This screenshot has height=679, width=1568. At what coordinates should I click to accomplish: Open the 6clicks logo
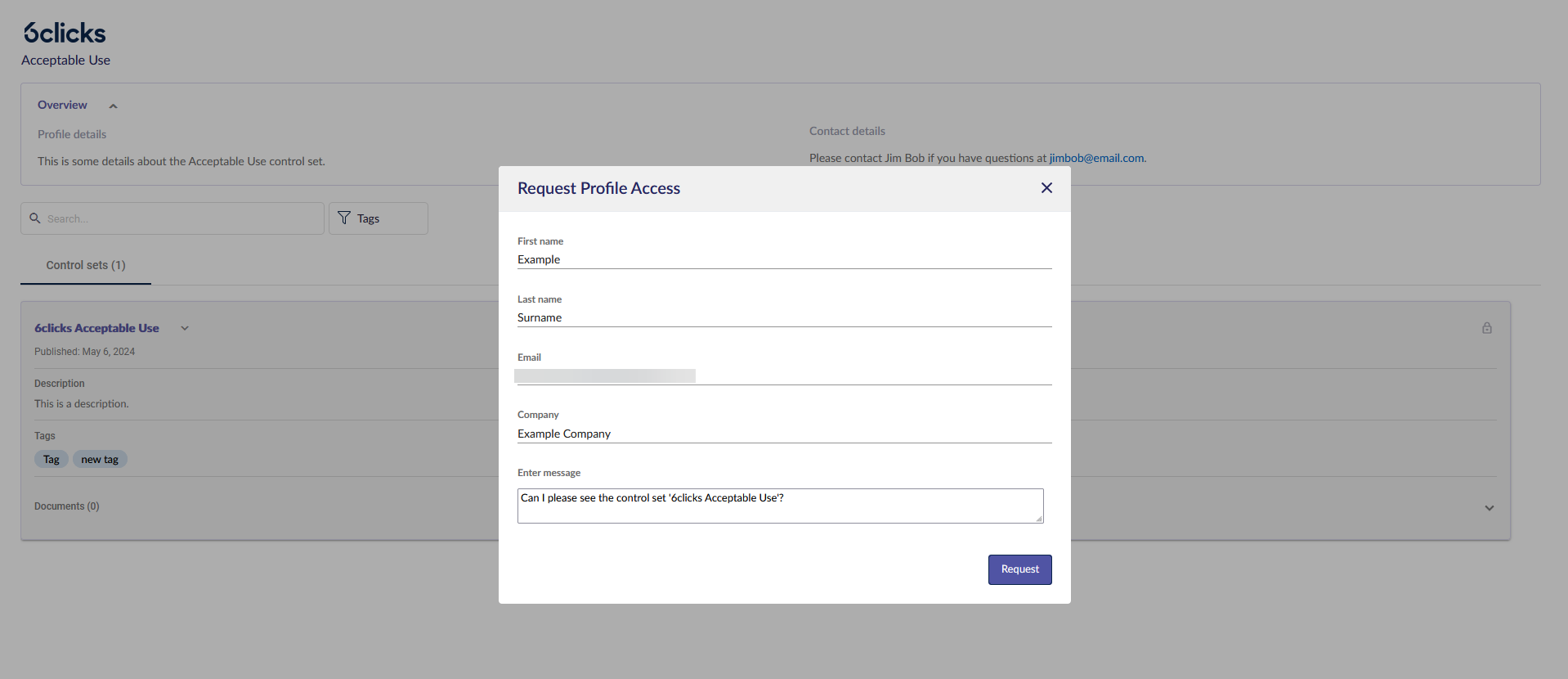tap(65, 33)
